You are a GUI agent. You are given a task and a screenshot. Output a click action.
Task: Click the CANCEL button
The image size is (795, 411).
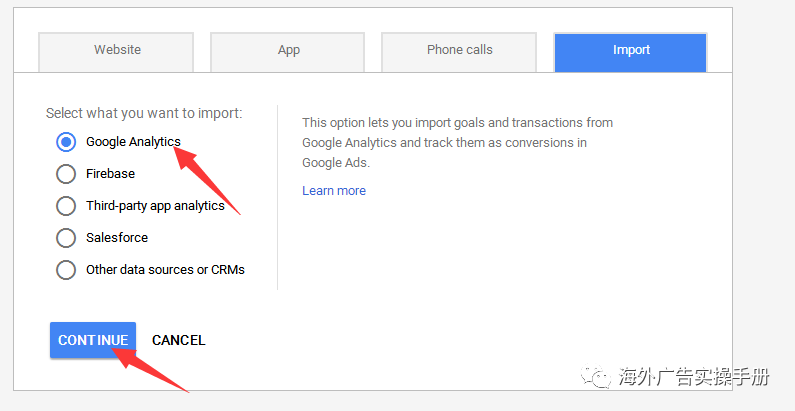179,340
